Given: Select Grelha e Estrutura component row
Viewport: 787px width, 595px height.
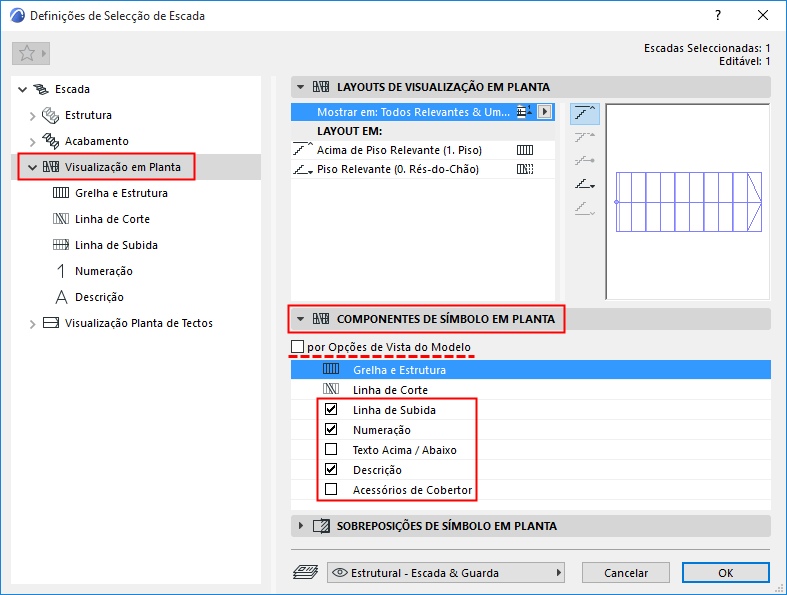Looking at the screenshot, I should click(x=531, y=370).
